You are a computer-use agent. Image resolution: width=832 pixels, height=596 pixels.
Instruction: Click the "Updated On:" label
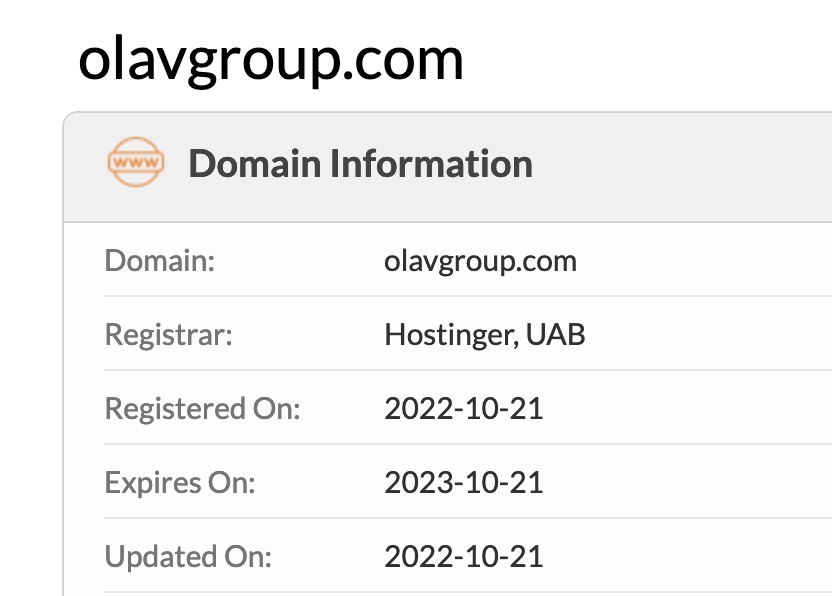point(188,556)
